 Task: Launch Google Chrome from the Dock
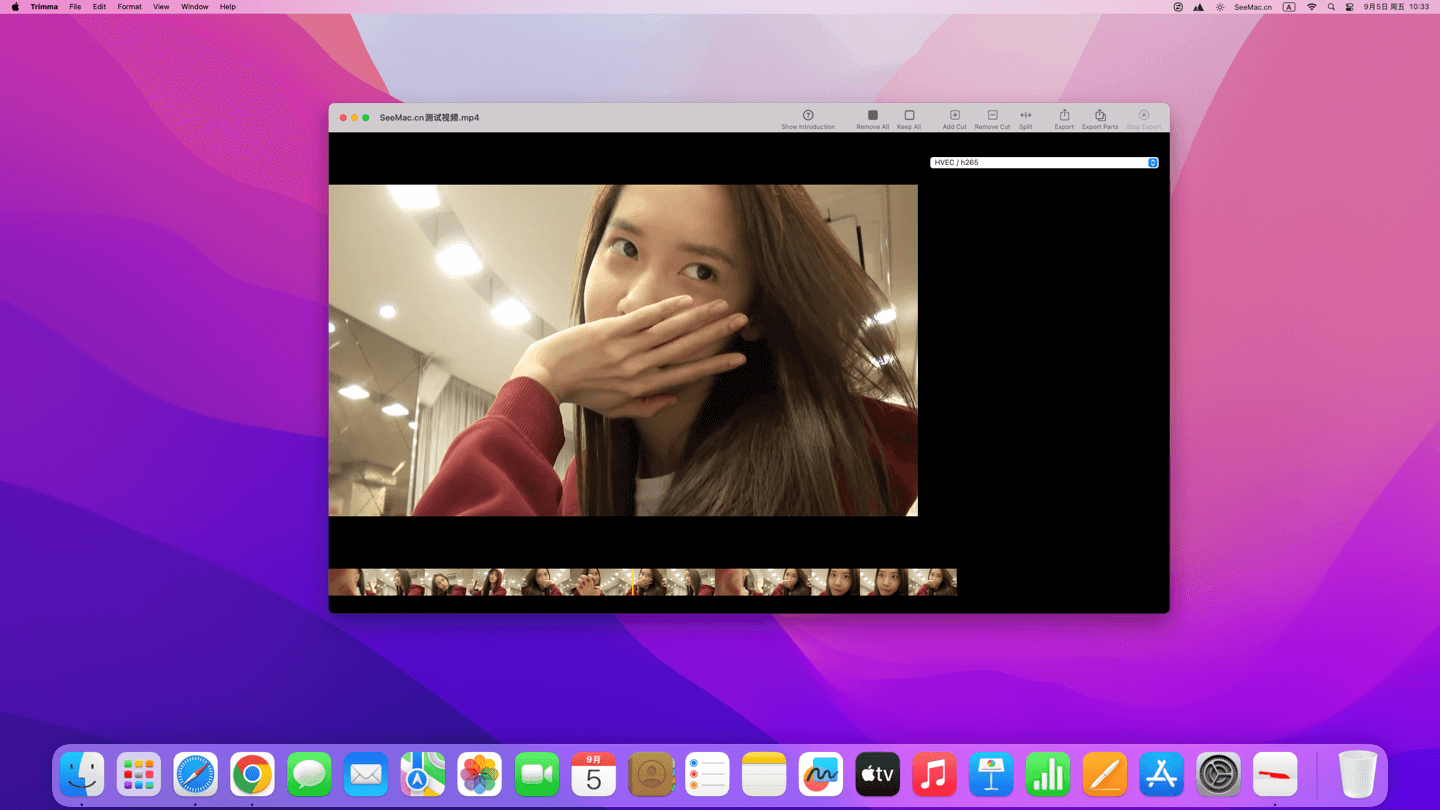252,775
